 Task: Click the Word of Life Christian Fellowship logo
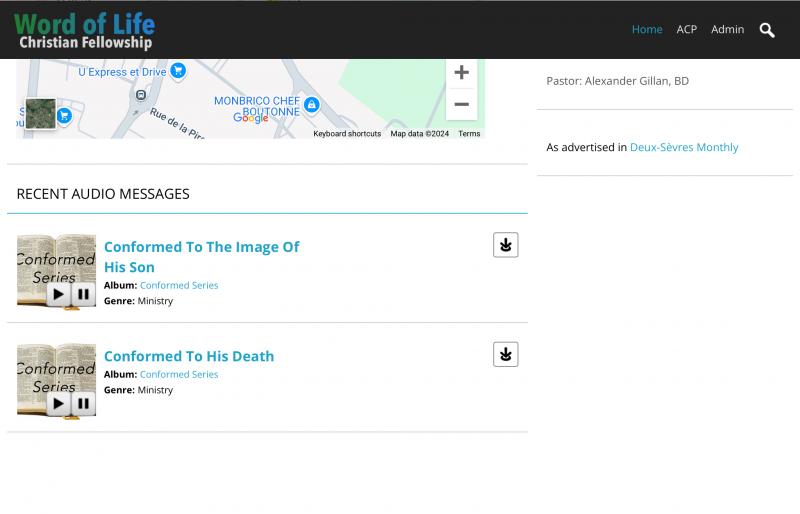(x=85, y=31)
